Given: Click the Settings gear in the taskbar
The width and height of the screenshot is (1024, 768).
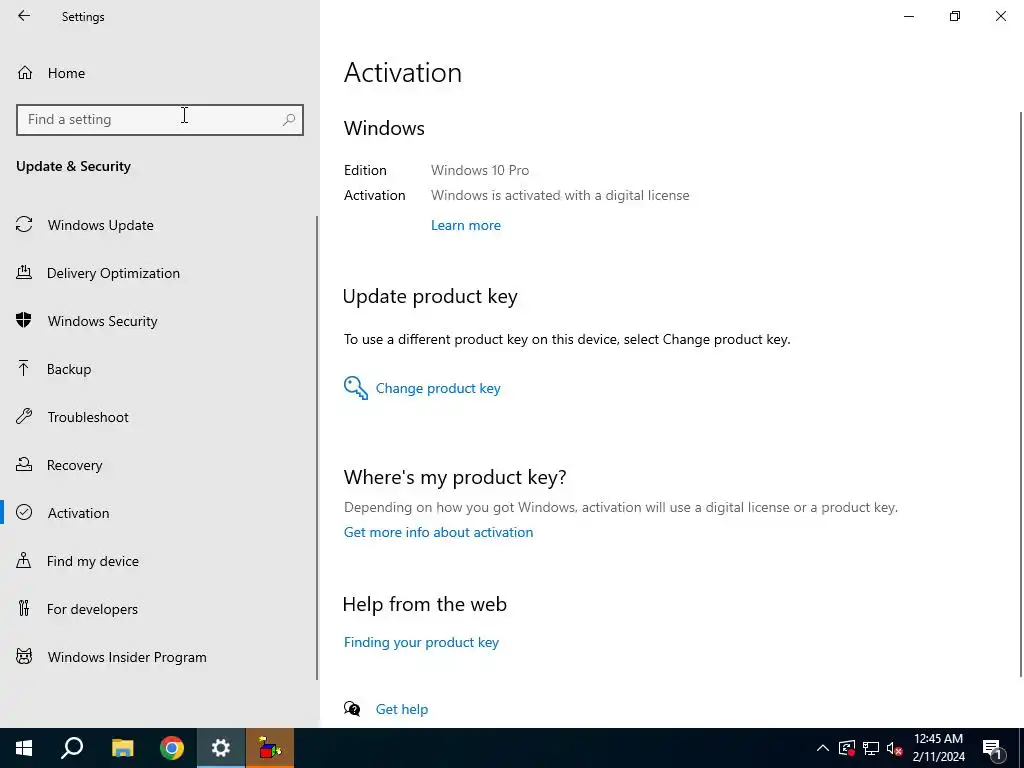Looking at the screenshot, I should (x=221, y=748).
